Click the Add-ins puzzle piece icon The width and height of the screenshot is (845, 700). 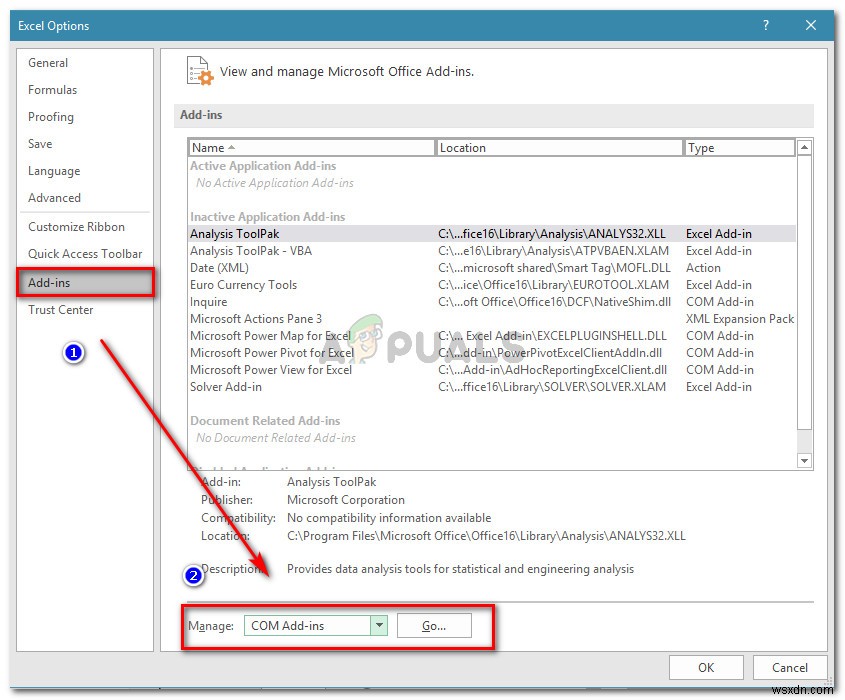199,70
